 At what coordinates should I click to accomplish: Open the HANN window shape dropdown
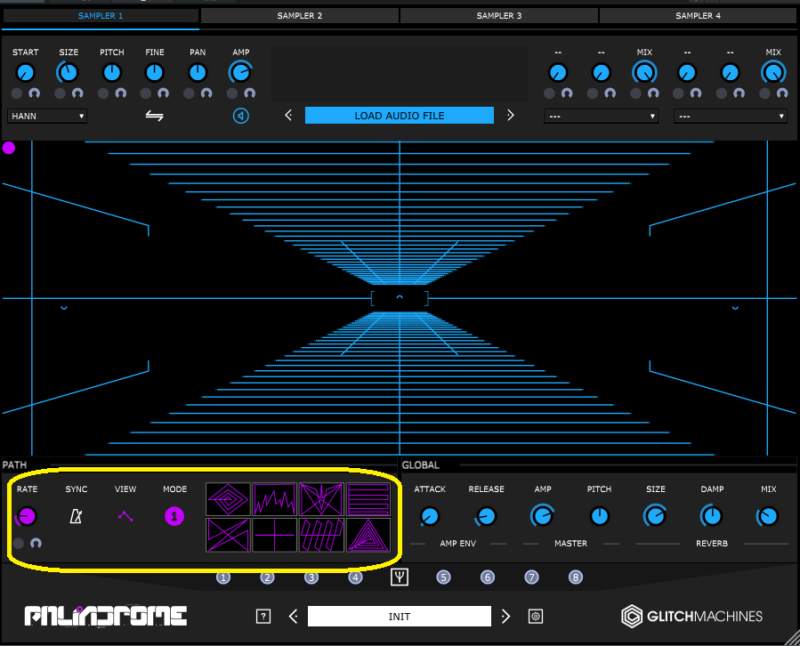47,116
